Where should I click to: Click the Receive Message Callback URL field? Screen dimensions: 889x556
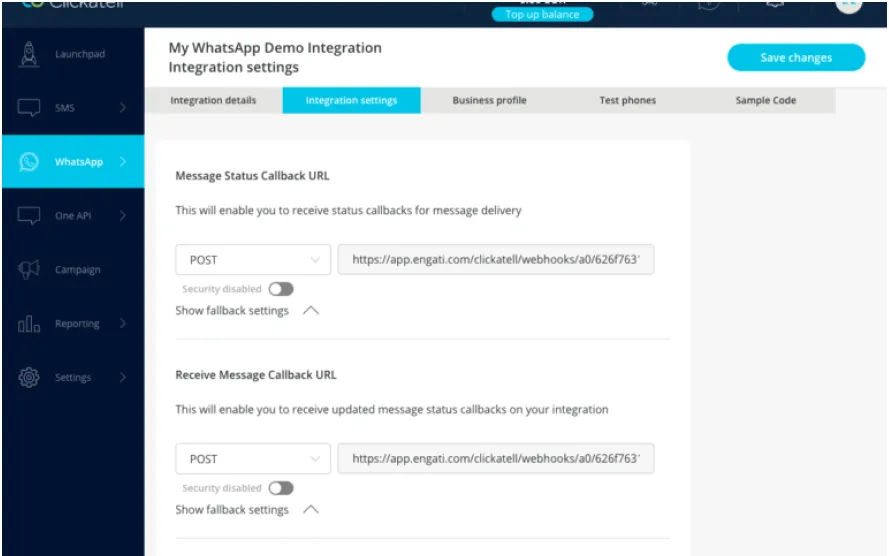(x=496, y=459)
